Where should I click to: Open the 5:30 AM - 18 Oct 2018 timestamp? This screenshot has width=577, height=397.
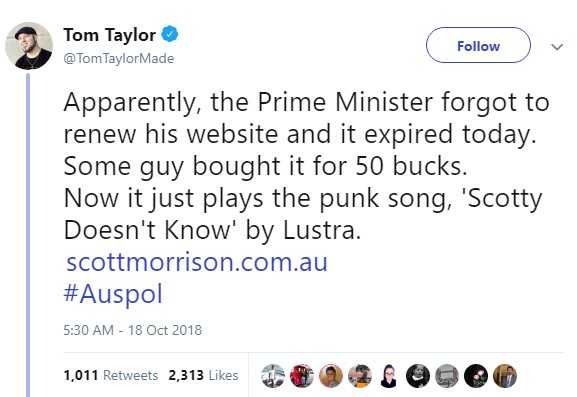(132, 330)
